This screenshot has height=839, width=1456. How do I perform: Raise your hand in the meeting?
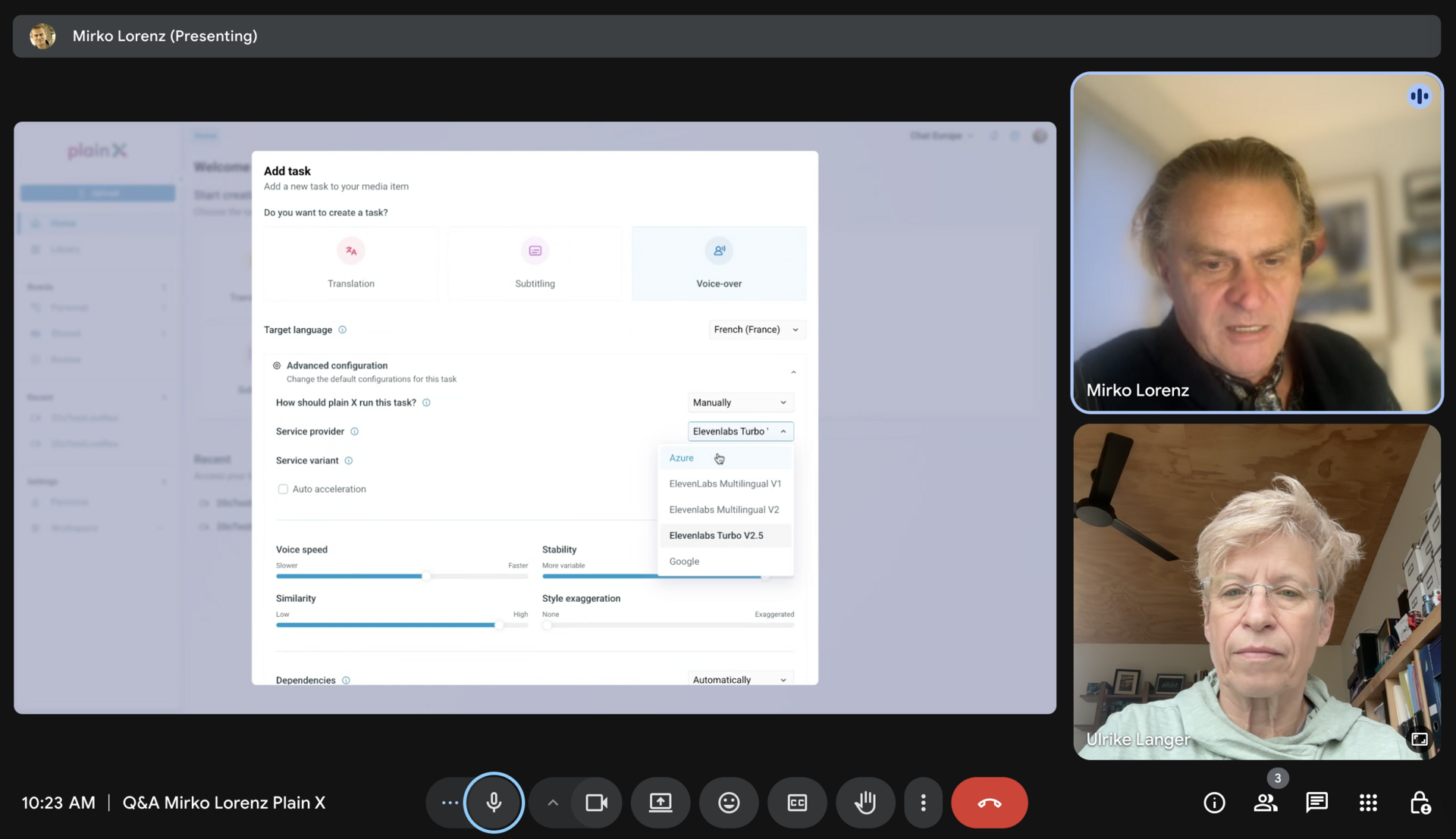point(865,803)
